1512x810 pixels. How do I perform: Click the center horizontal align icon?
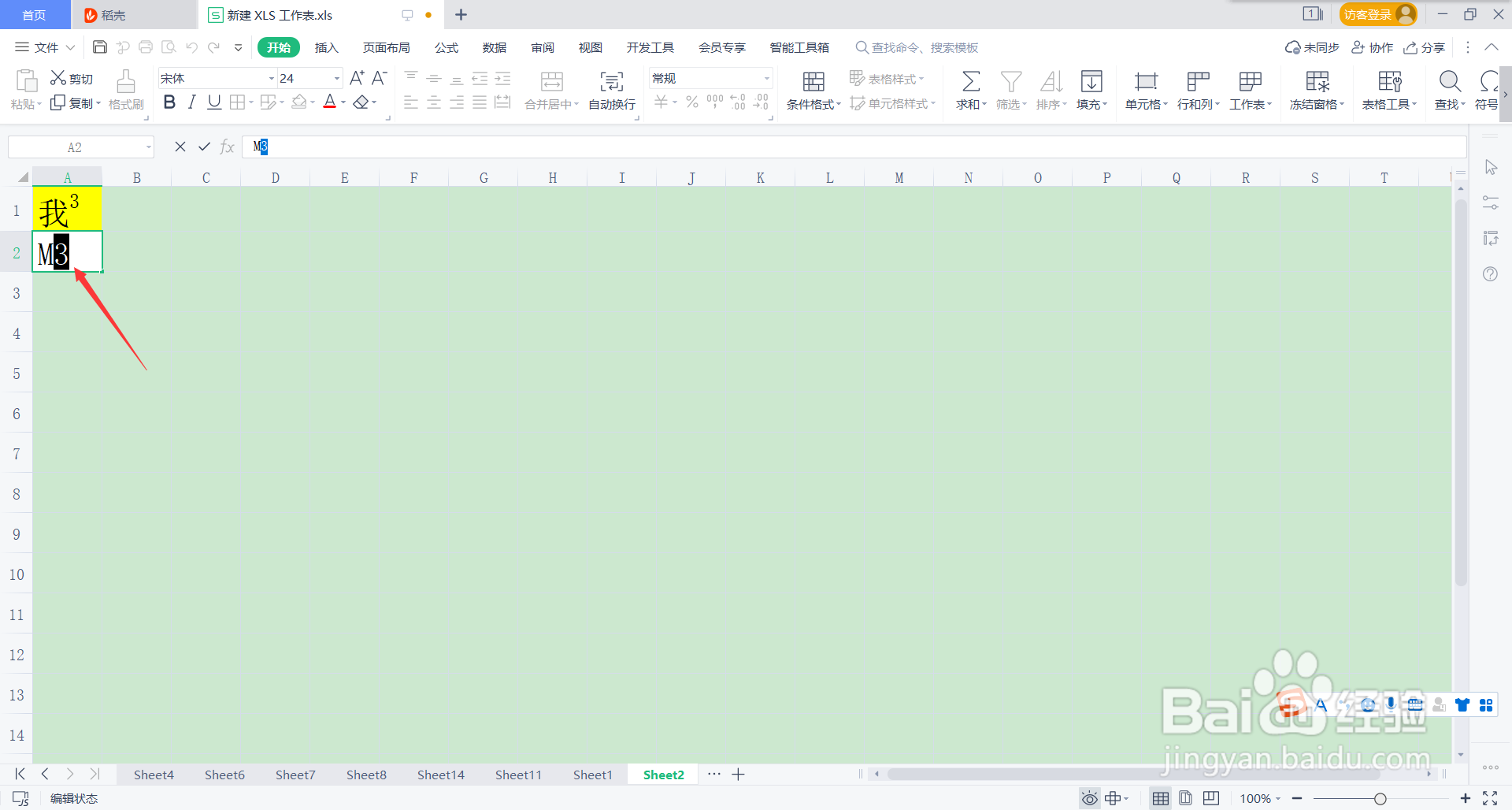[434, 102]
